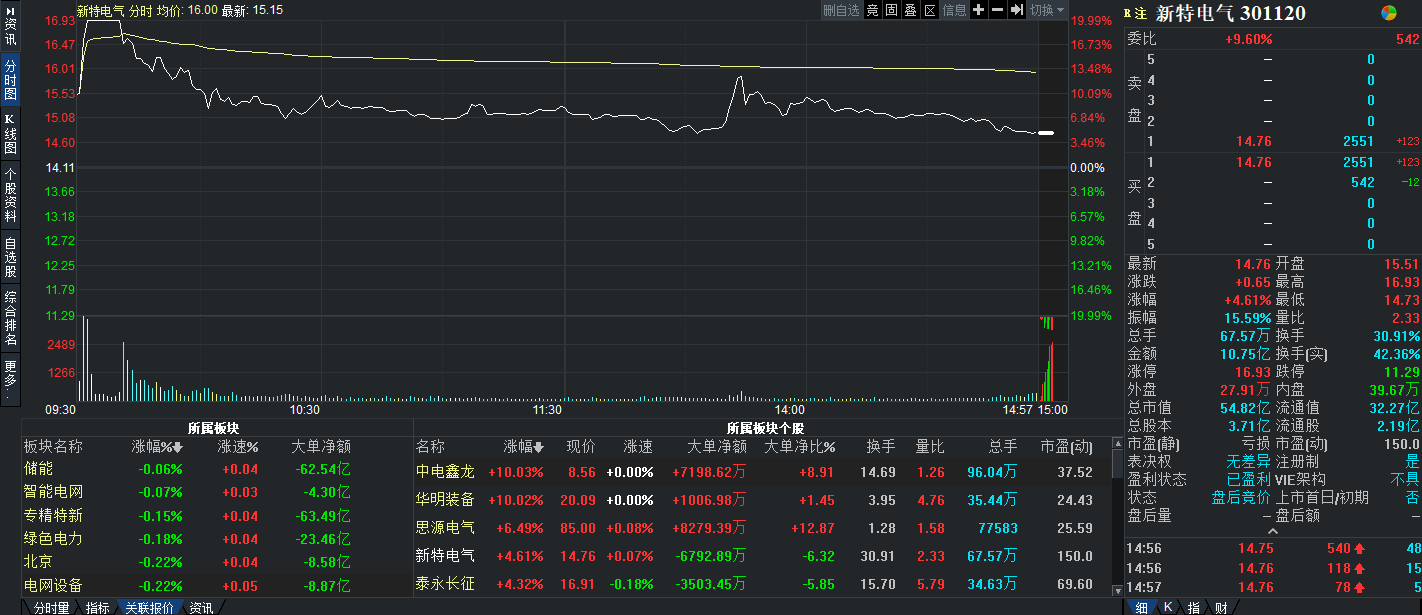Viewport: 1422px width, 615px height.
Task: Select the 绿色电力 sector row
Action: point(217,539)
